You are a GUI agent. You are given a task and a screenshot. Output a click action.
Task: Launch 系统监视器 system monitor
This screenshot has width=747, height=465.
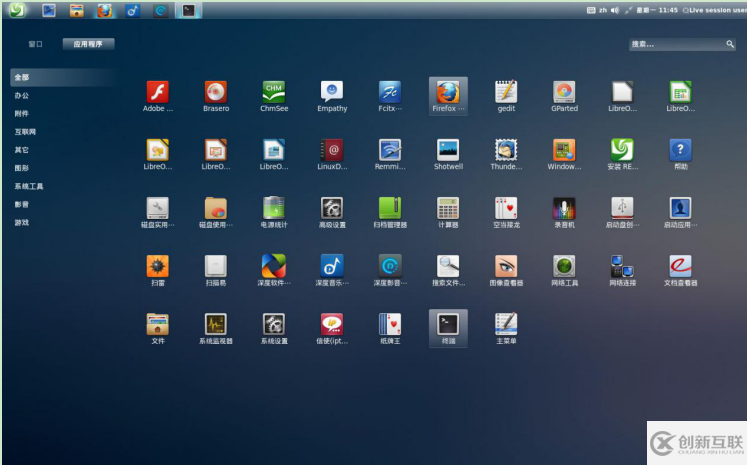(x=216, y=324)
